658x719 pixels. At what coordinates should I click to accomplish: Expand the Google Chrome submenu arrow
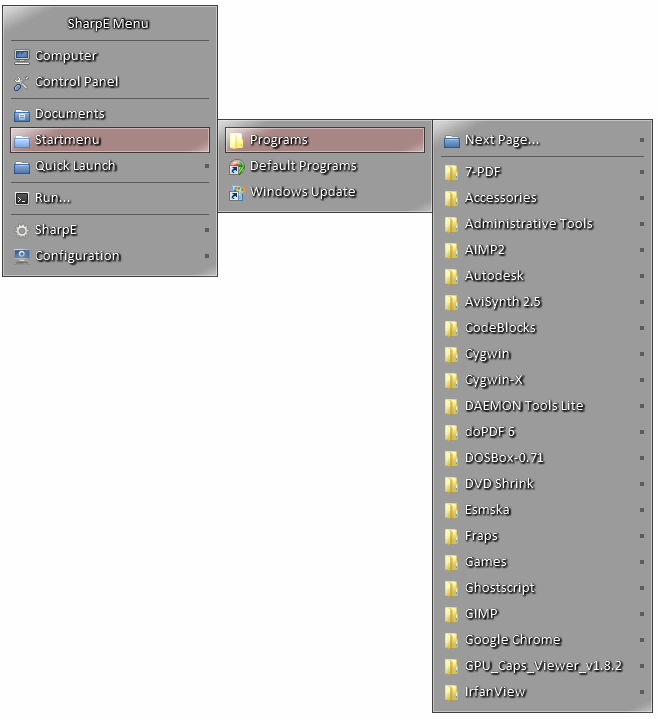point(642,640)
